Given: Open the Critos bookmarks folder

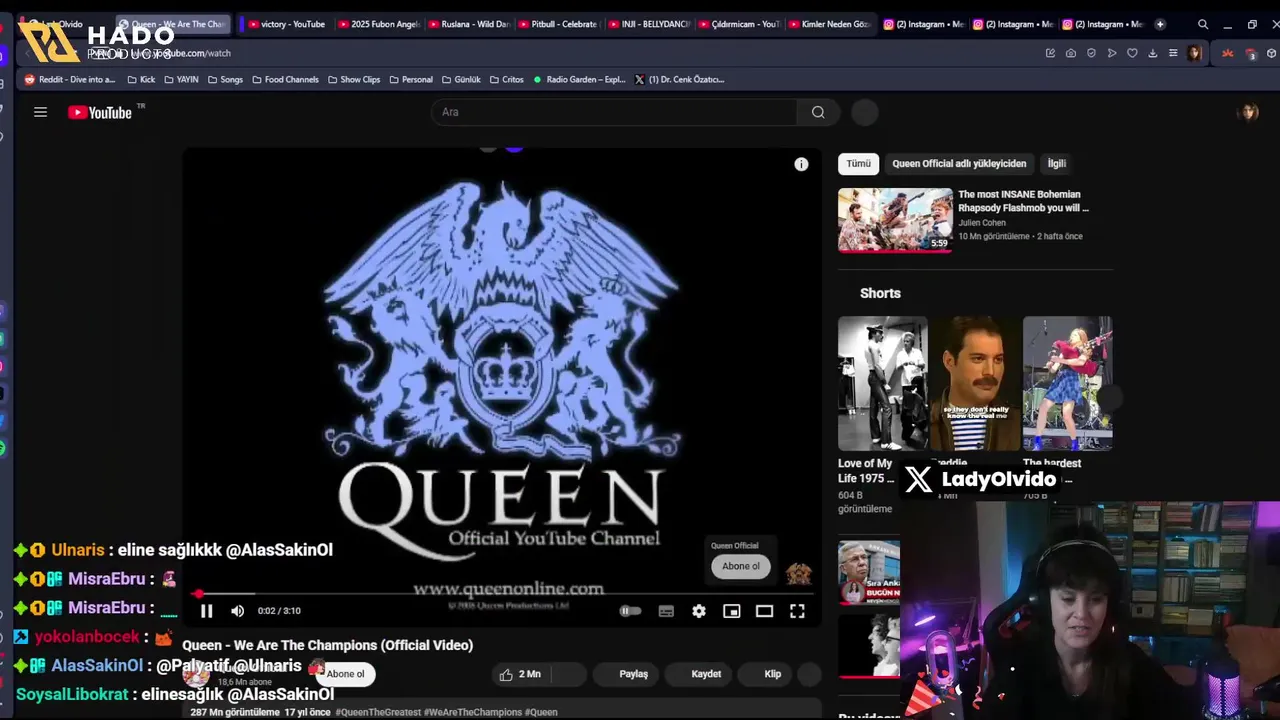Looking at the screenshot, I should (506, 79).
